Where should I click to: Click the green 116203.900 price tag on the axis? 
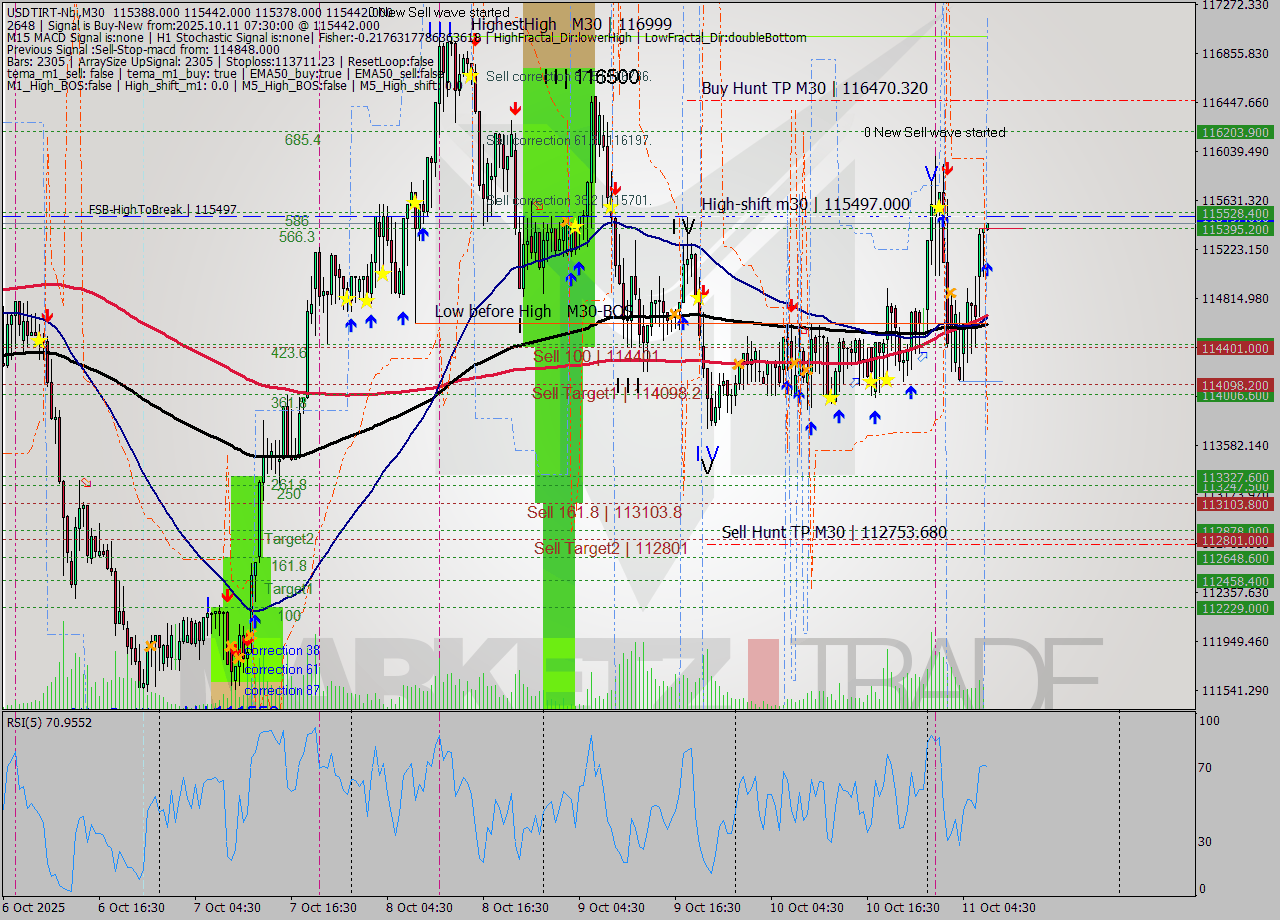coord(1237,132)
